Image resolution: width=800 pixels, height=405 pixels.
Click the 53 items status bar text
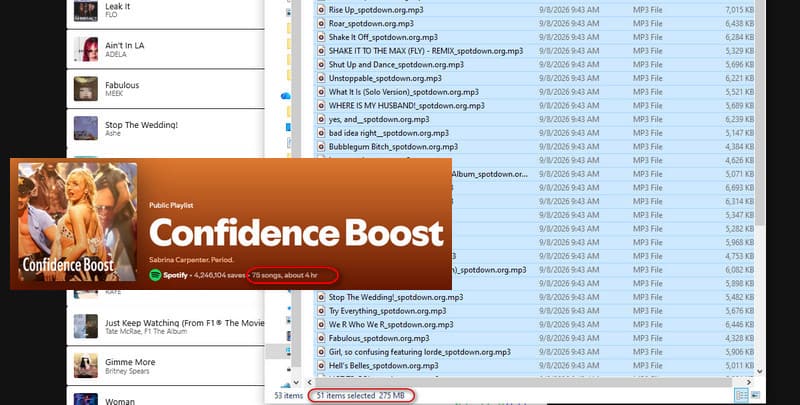[288, 395]
